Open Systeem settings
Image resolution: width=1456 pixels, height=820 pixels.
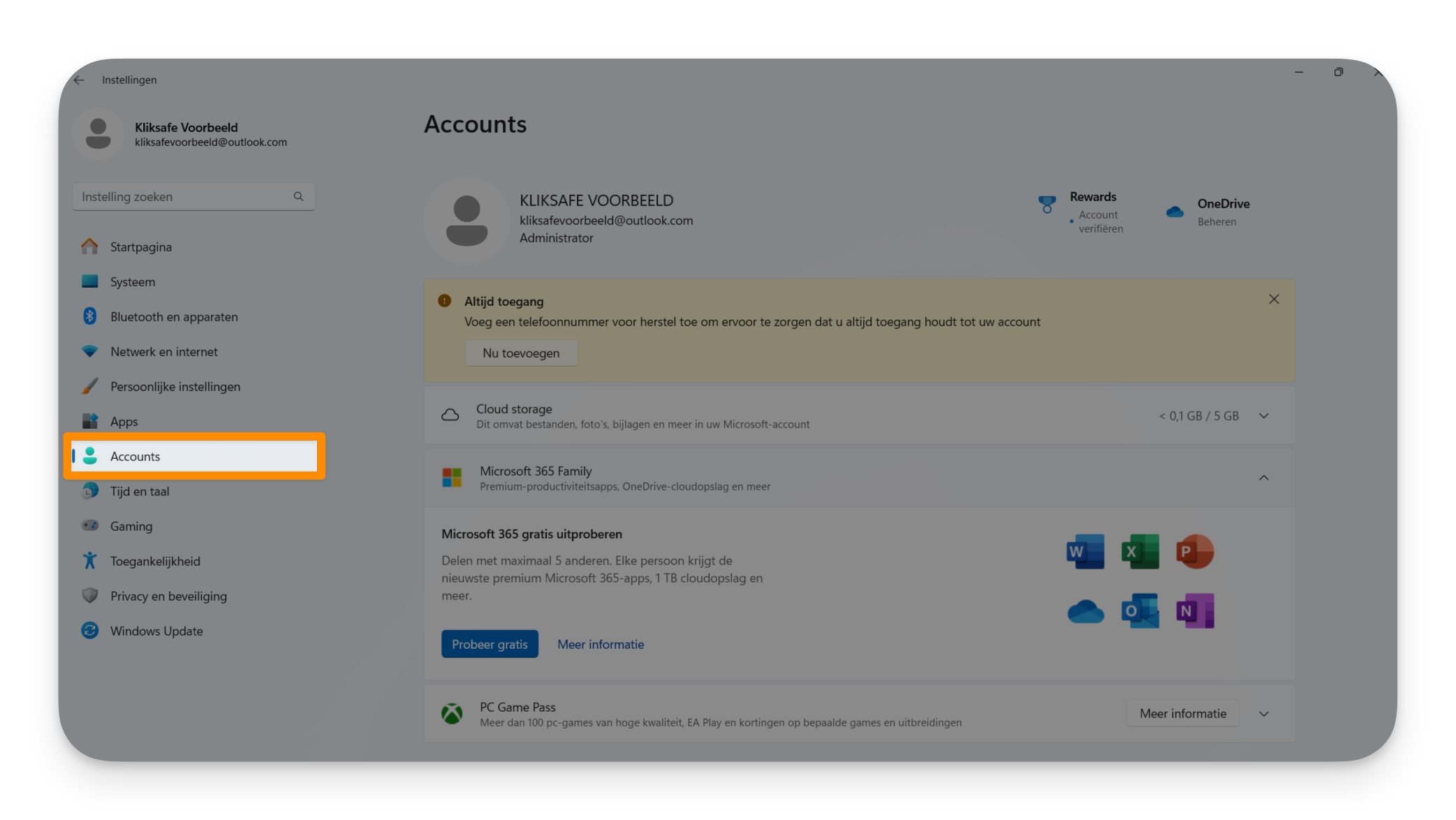(193, 281)
